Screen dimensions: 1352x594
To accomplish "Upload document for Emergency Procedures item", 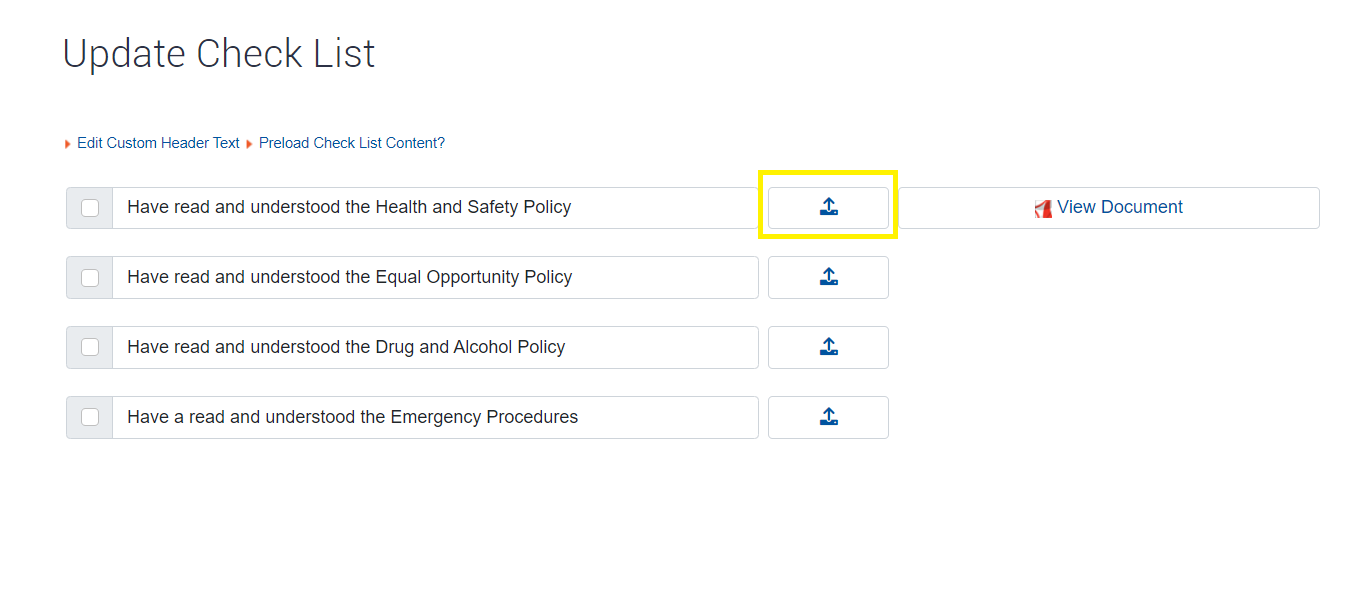I will click(828, 417).
